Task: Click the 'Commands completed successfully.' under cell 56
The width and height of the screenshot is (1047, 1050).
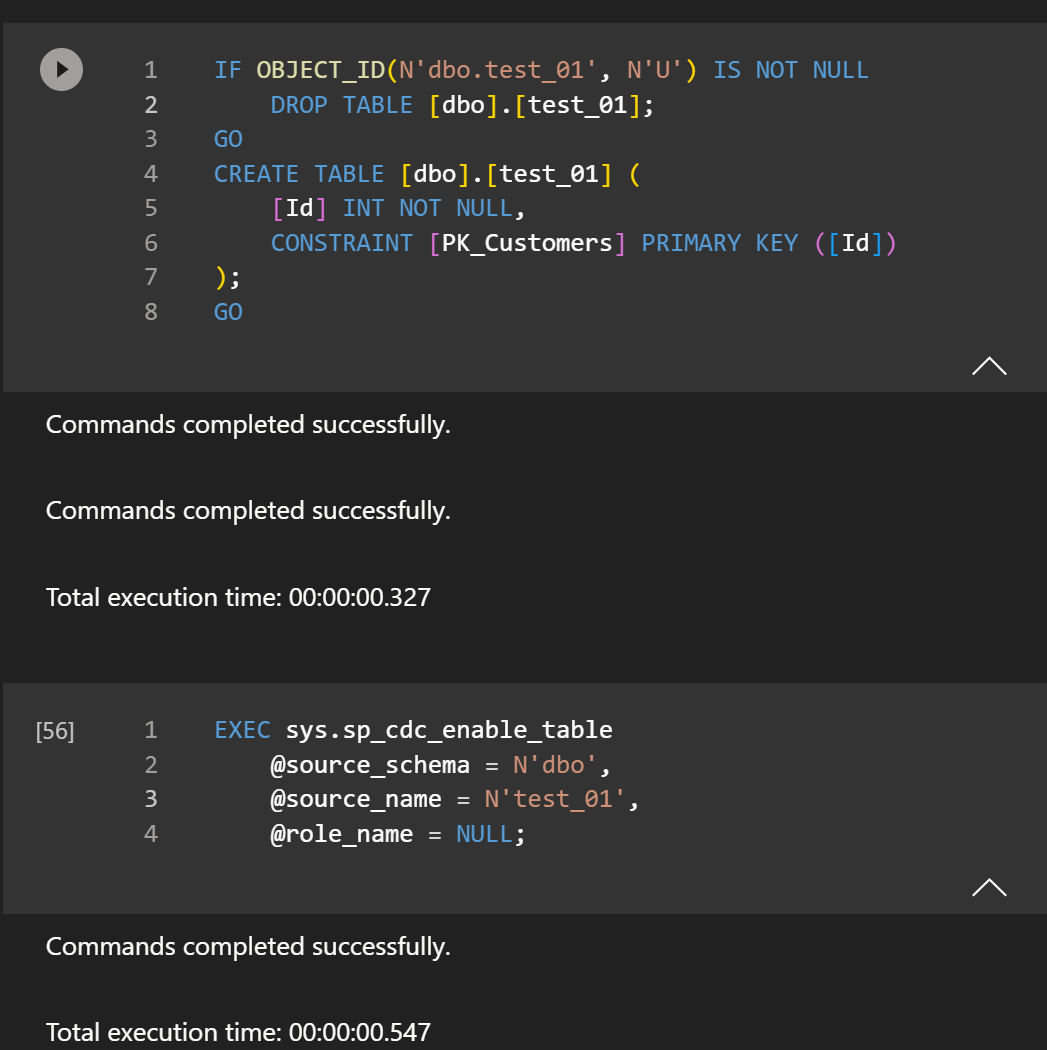Action: (x=248, y=948)
